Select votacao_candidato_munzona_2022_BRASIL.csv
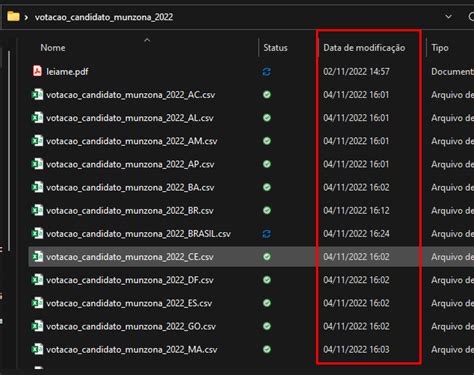474x375 pixels. pyautogui.click(x=138, y=234)
